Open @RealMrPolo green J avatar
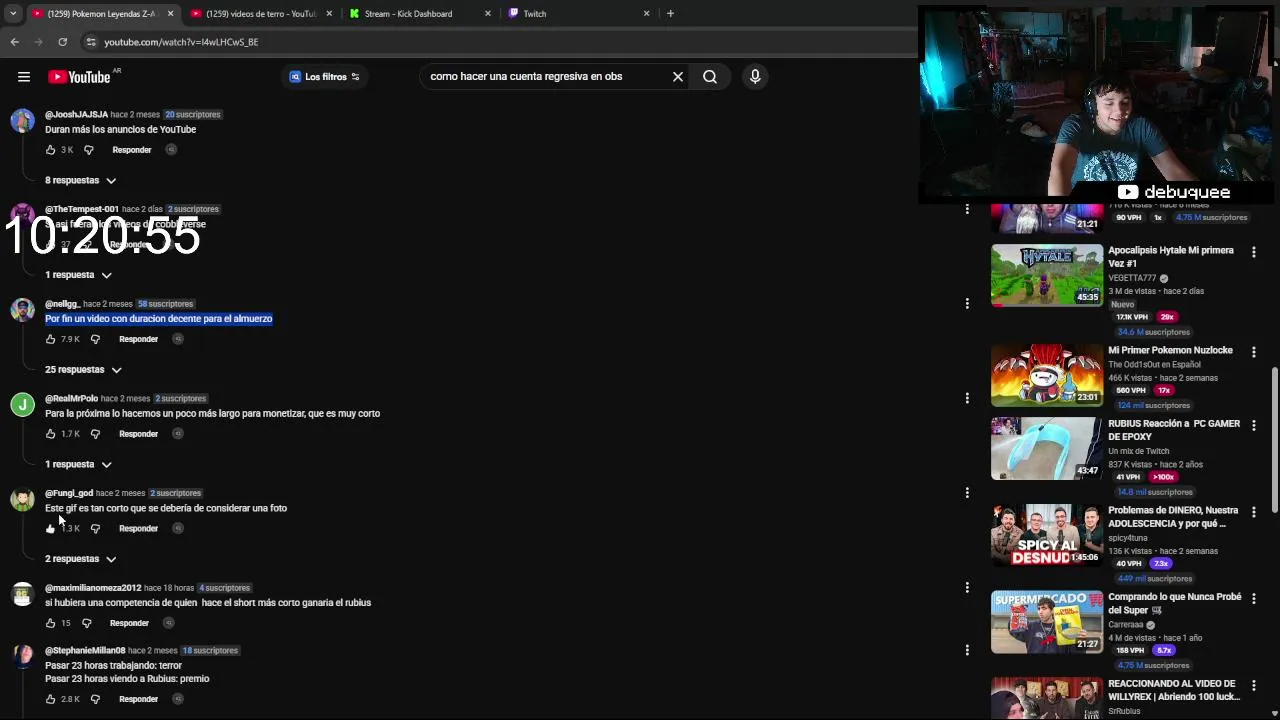 [x=22, y=405]
